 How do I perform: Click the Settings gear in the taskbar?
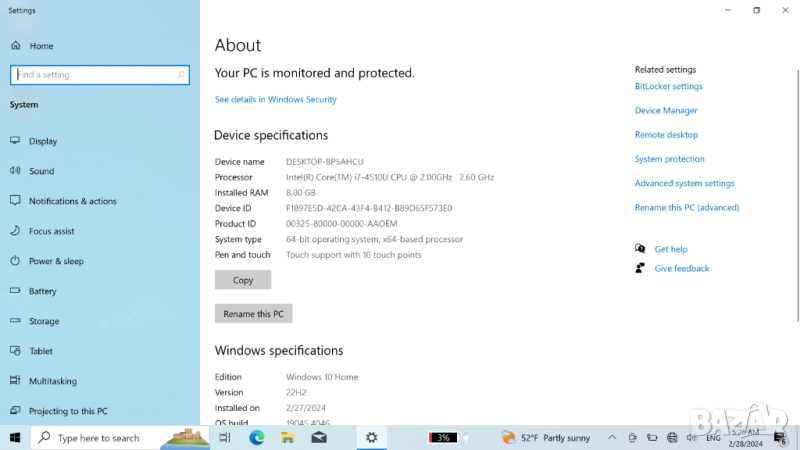tap(371, 438)
